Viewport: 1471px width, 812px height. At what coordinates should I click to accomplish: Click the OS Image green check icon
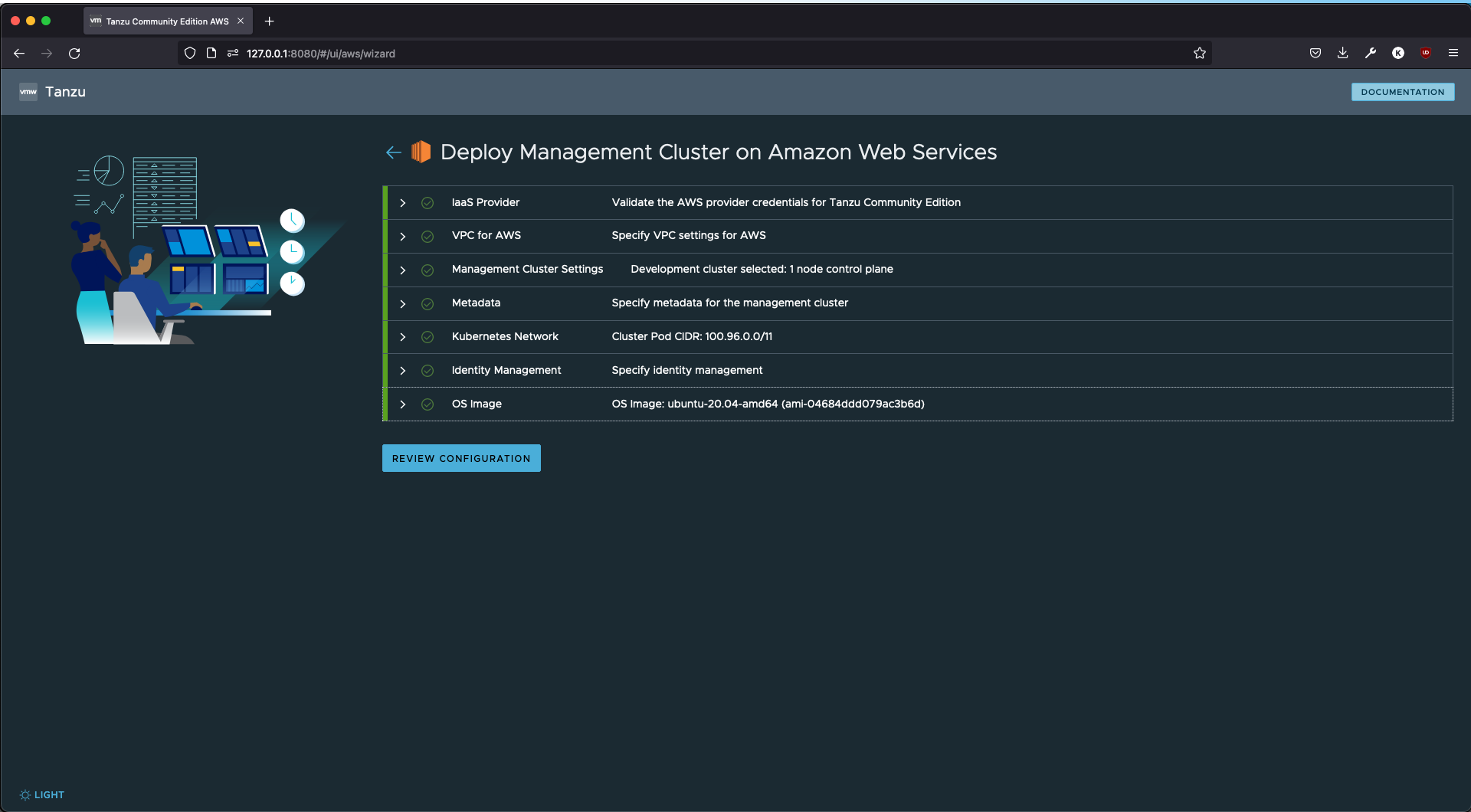tap(428, 404)
